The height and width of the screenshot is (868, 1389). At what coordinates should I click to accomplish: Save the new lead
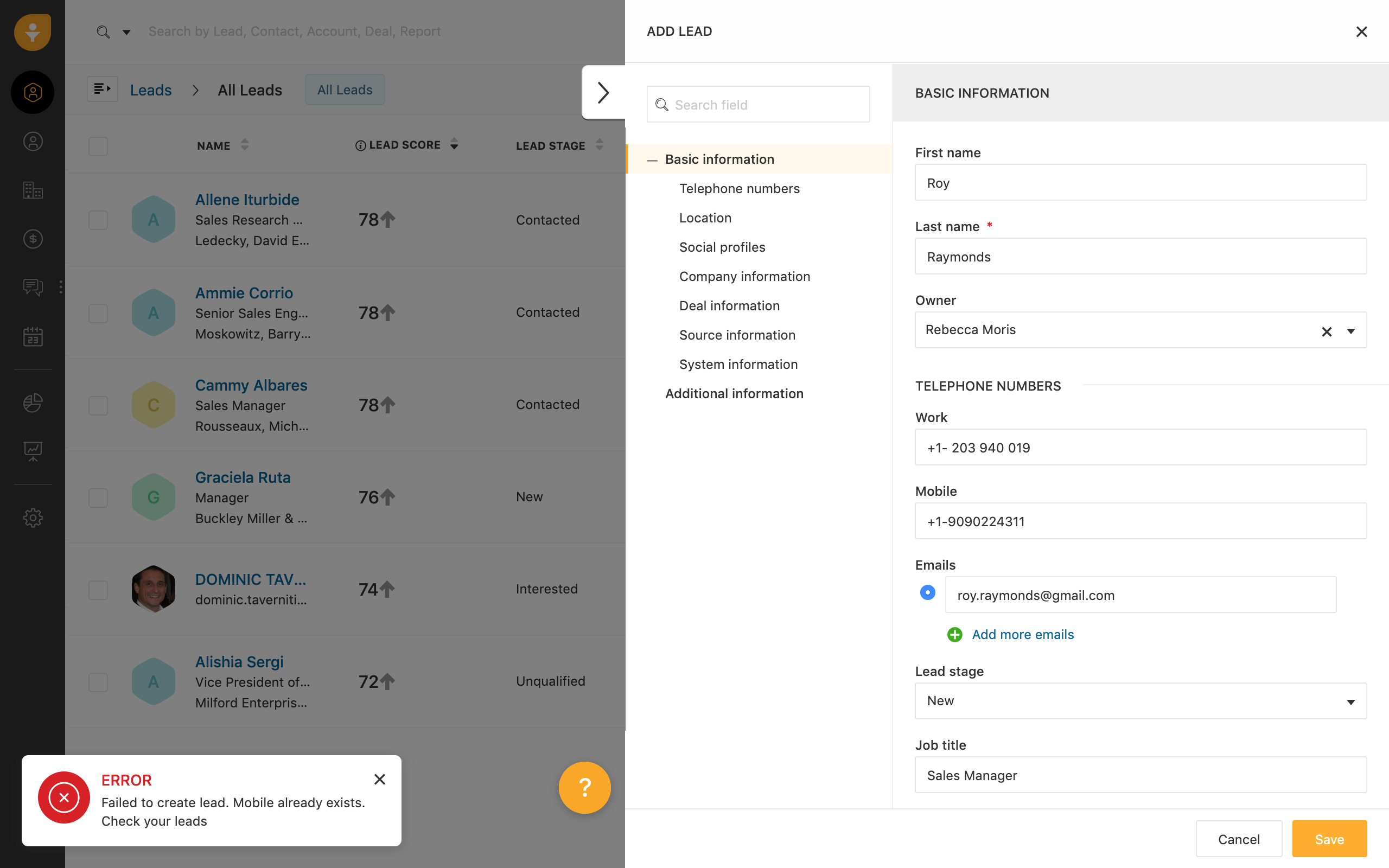pos(1328,839)
